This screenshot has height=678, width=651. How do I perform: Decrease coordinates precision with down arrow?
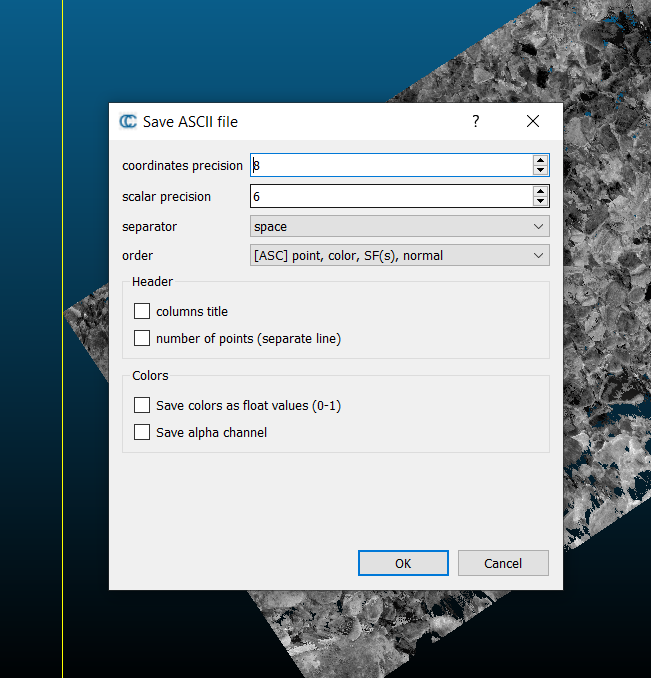(x=540, y=170)
